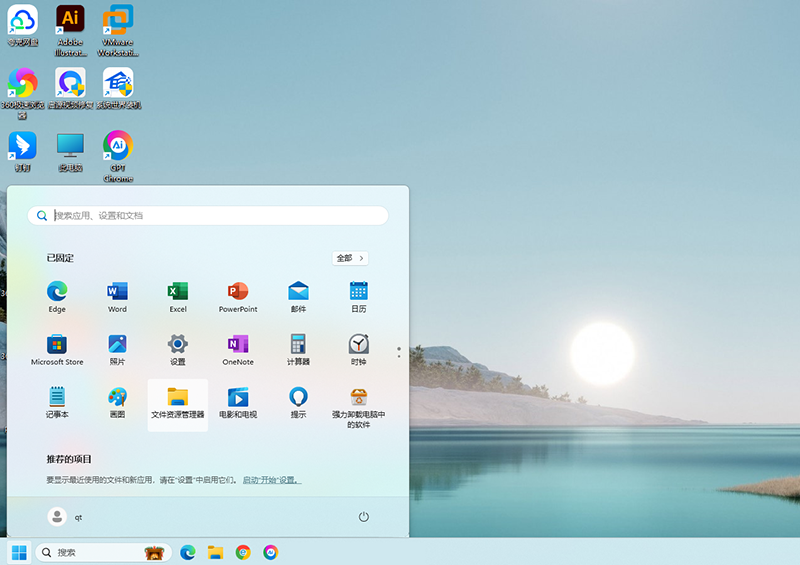Open Microsoft Store from pinned apps

point(57,350)
